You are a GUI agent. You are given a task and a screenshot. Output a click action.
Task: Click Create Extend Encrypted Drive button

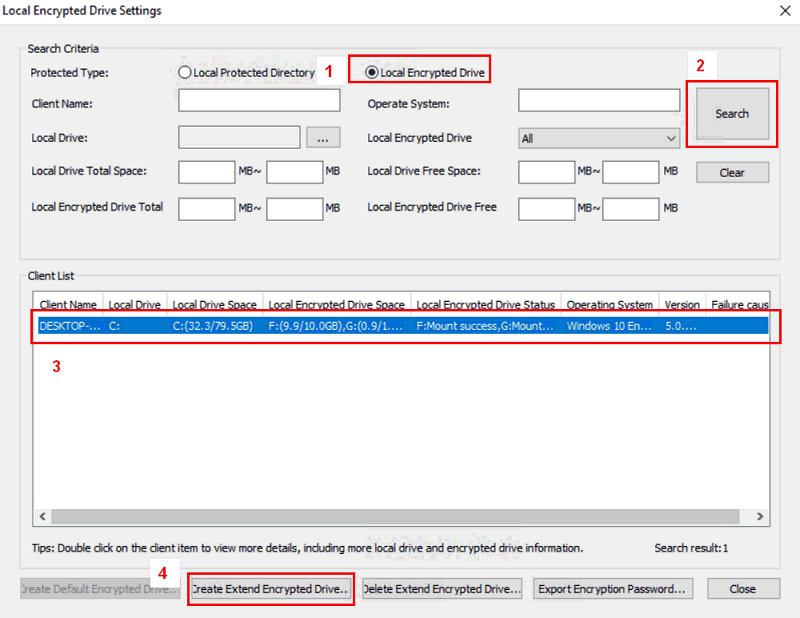tap(271, 589)
